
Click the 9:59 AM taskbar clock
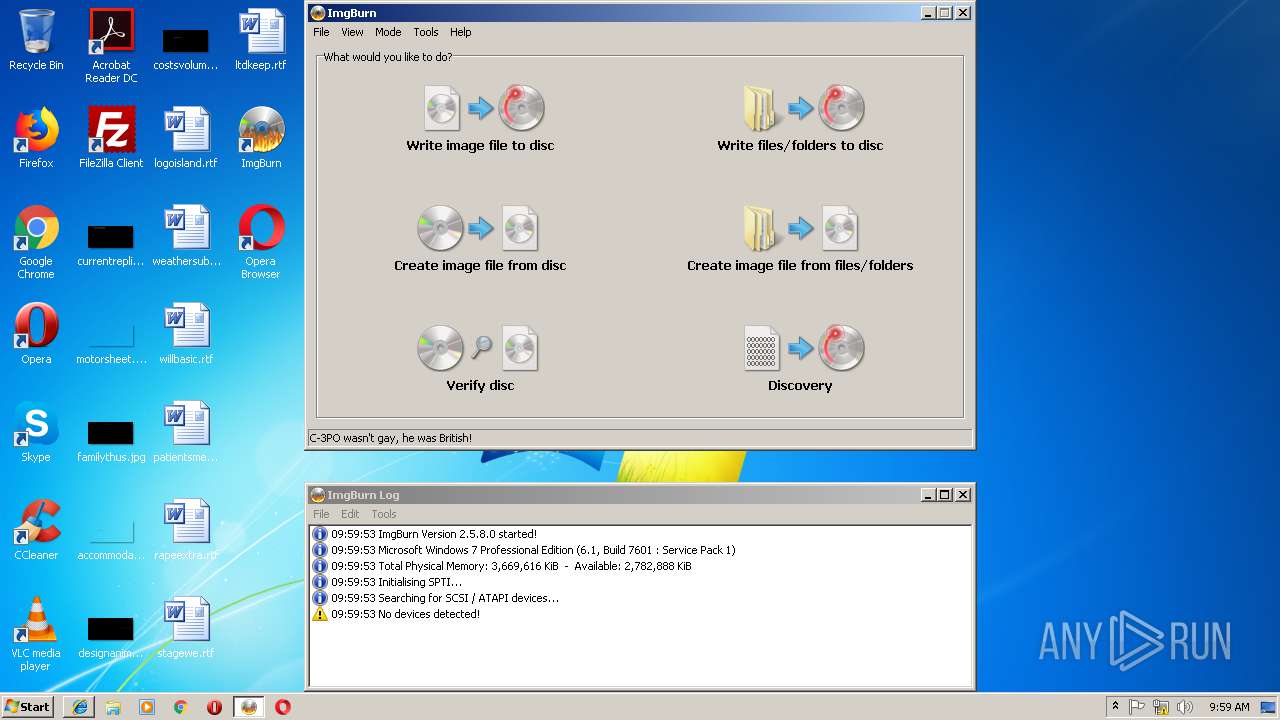1229,707
